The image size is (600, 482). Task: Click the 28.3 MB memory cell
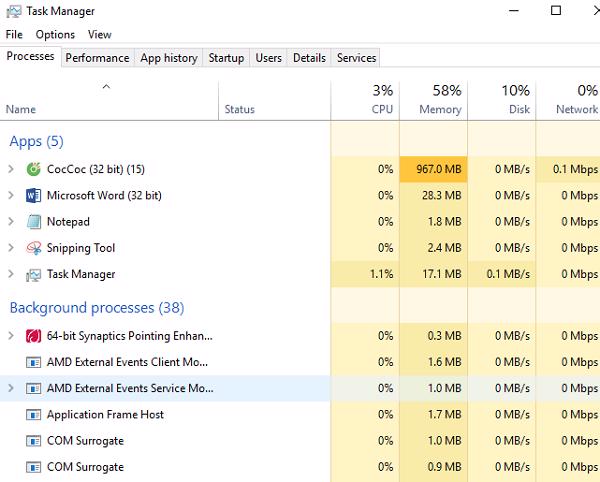(433, 195)
